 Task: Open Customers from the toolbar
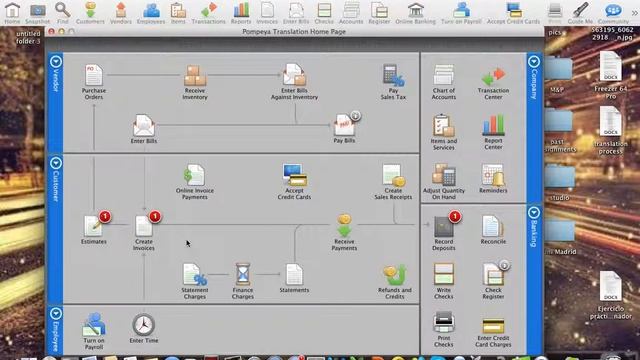click(x=90, y=13)
